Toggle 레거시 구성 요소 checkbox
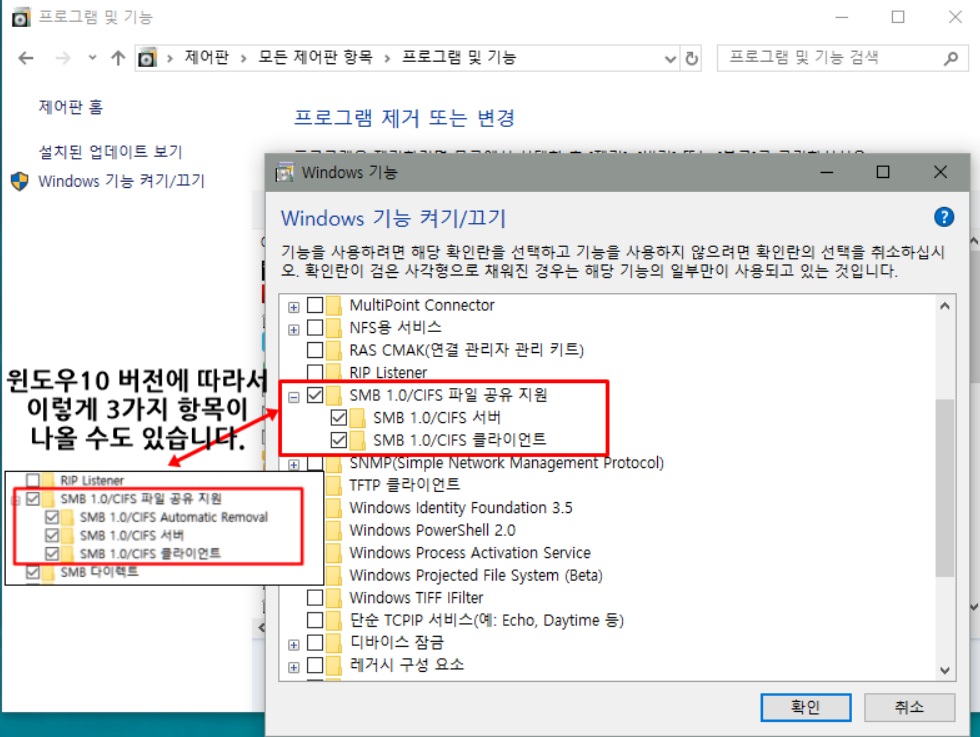This screenshot has width=980, height=737. (315, 664)
